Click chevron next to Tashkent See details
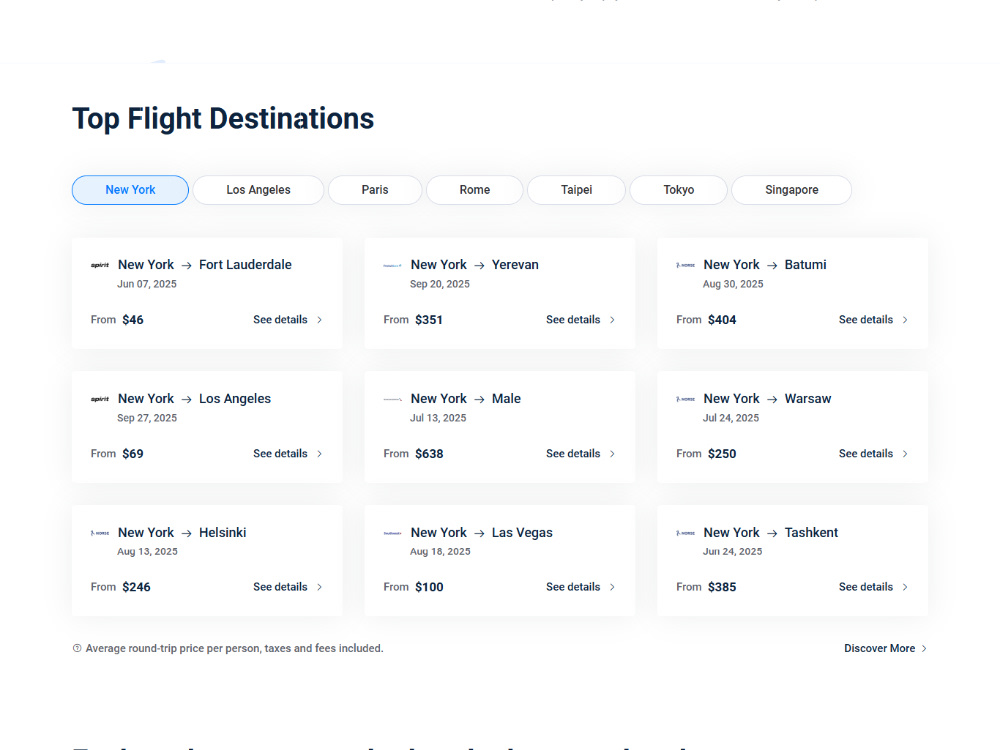Viewport: 1000px width, 750px height. pyautogui.click(x=905, y=587)
